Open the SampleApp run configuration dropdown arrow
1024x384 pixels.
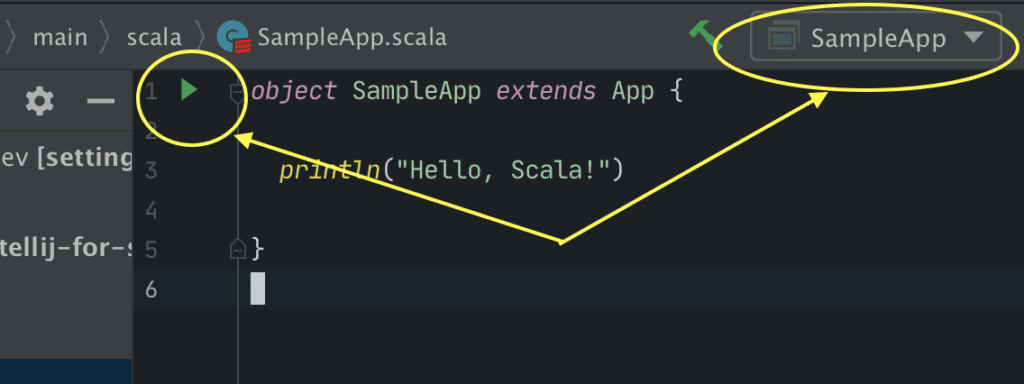973,38
